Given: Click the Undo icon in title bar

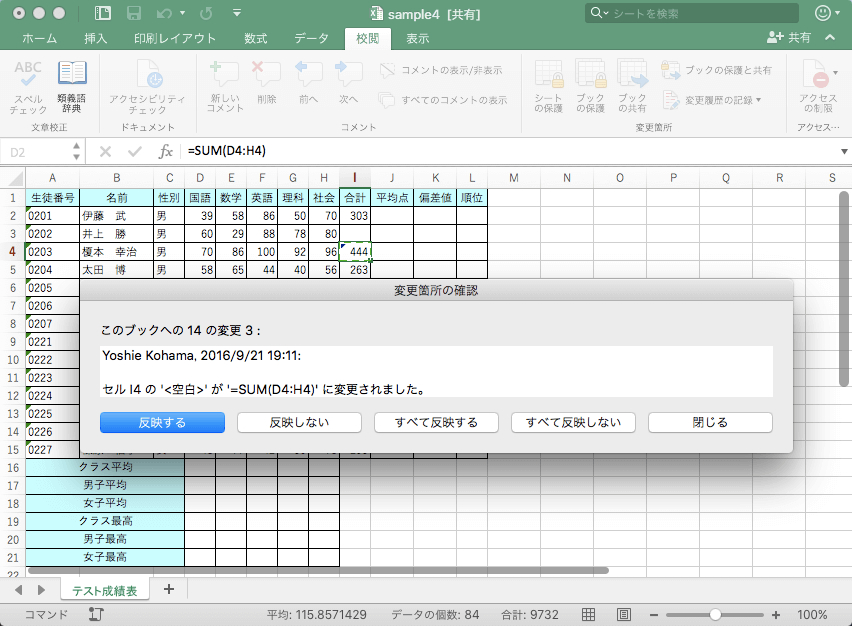Looking at the screenshot, I should [165, 13].
